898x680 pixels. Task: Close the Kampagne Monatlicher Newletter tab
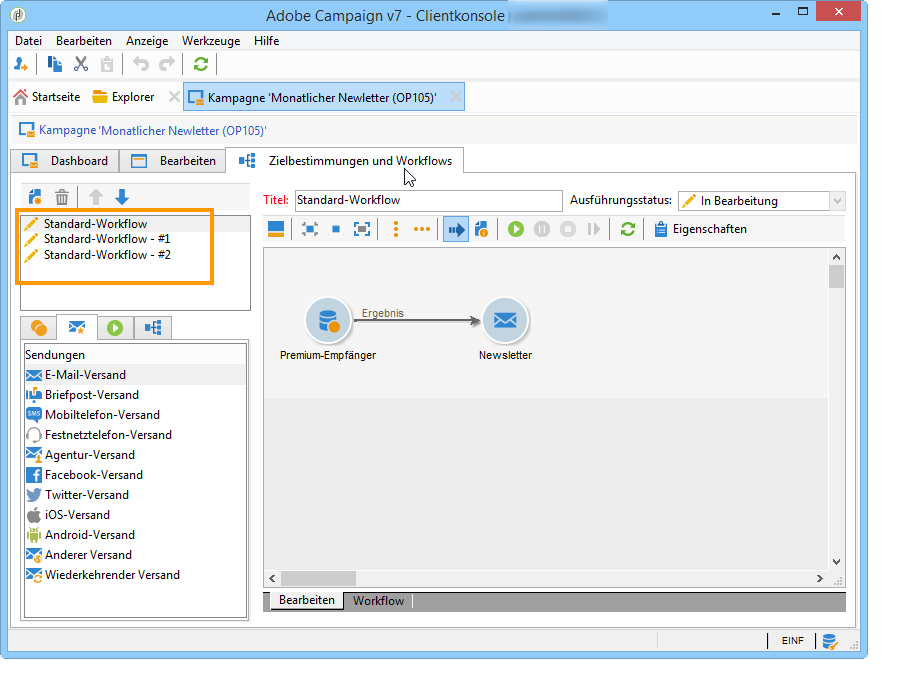point(456,97)
